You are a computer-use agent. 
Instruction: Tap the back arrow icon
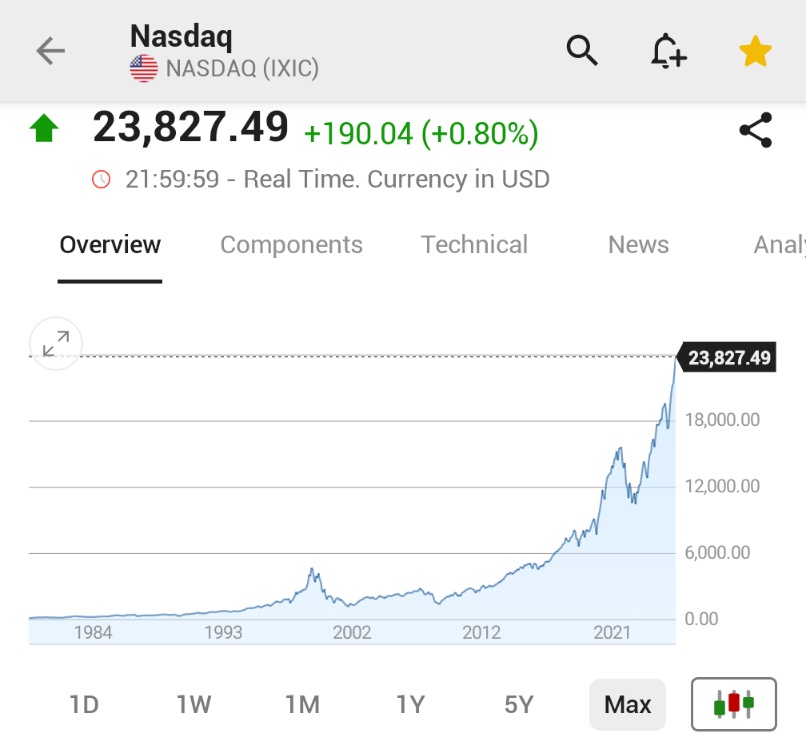[50, 51]
